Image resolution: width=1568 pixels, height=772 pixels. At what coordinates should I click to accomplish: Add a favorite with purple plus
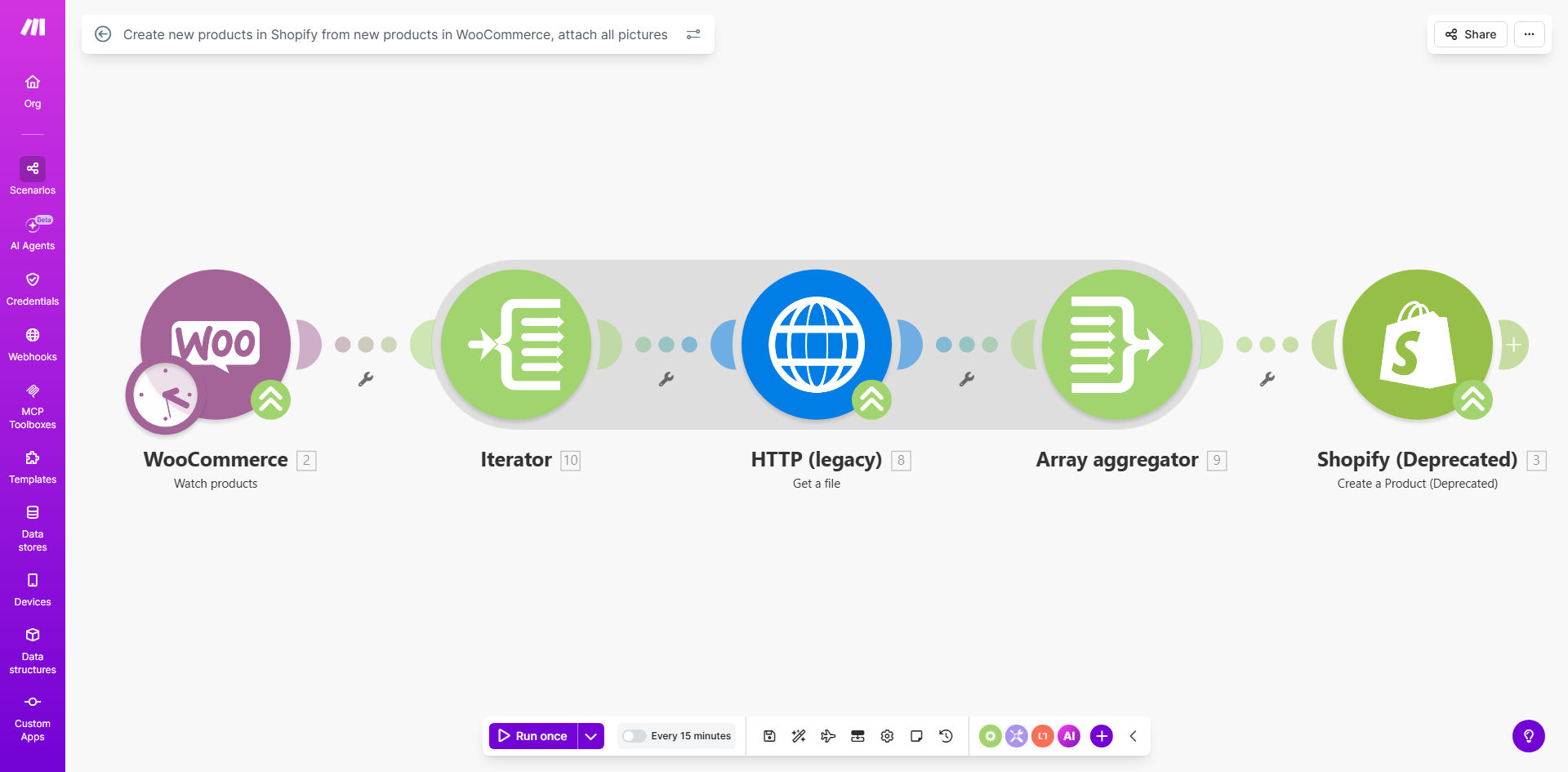[x=1102, y=736]
